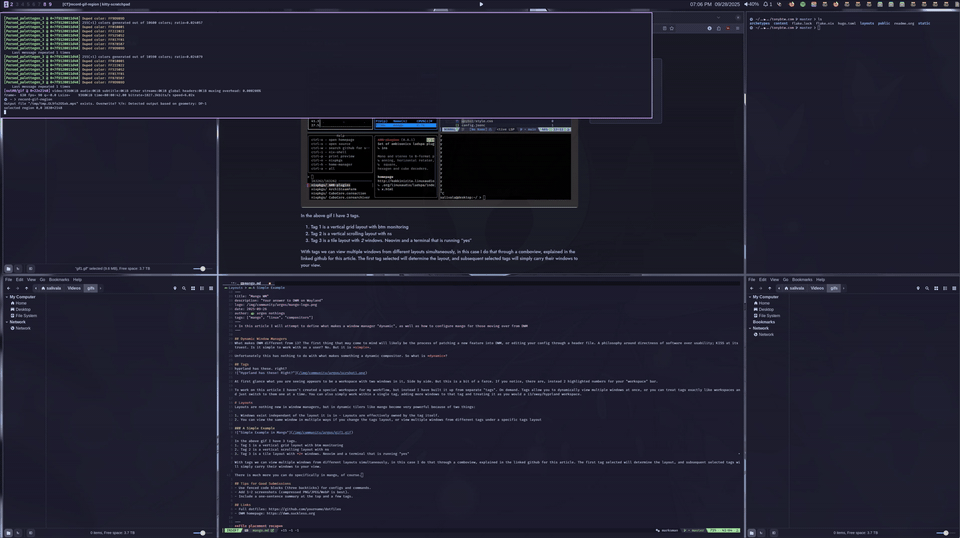Open search in the left file manager

184,288
